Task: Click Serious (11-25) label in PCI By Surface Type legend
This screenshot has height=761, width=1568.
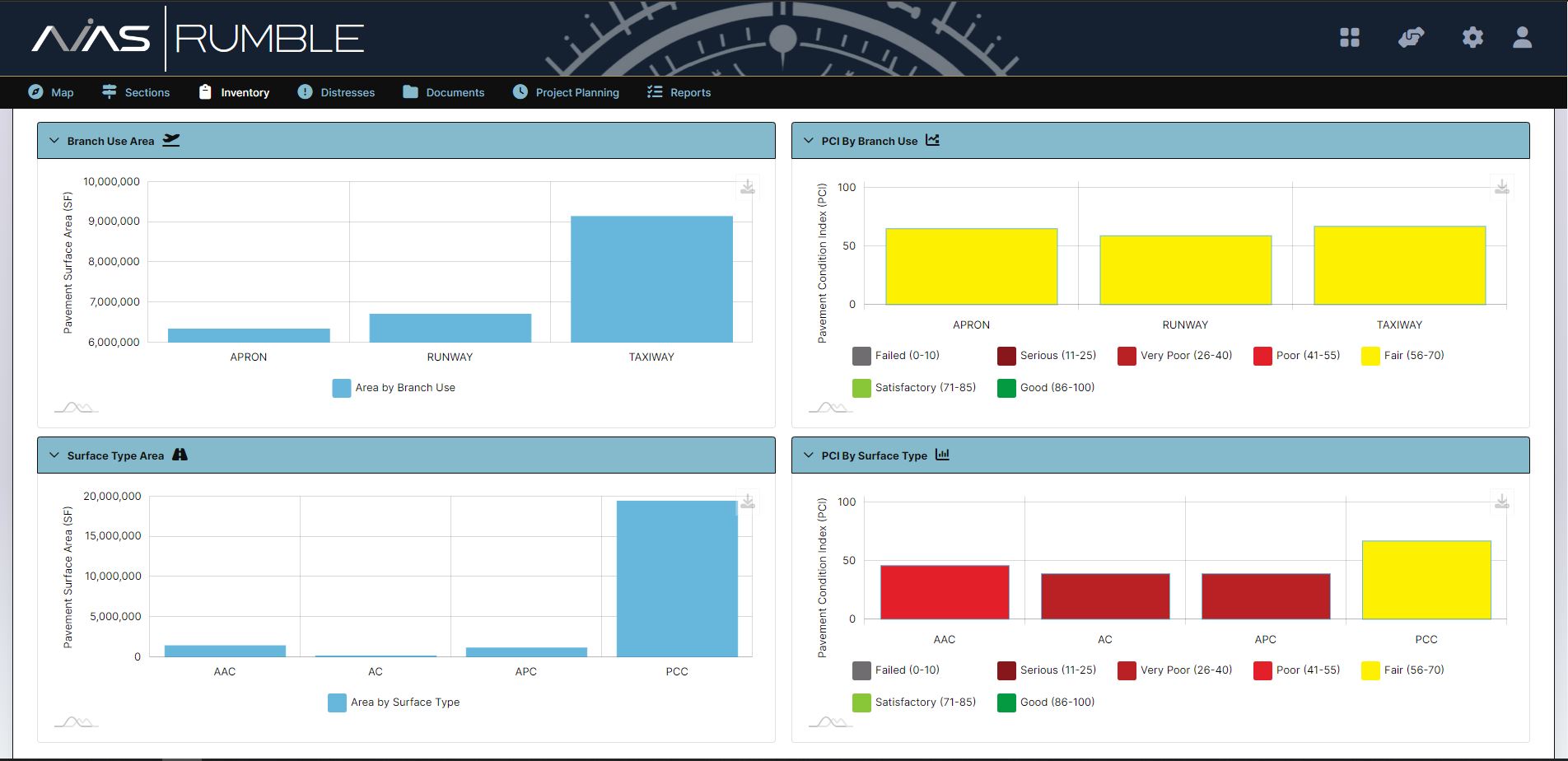Action: click(1058, 670)
